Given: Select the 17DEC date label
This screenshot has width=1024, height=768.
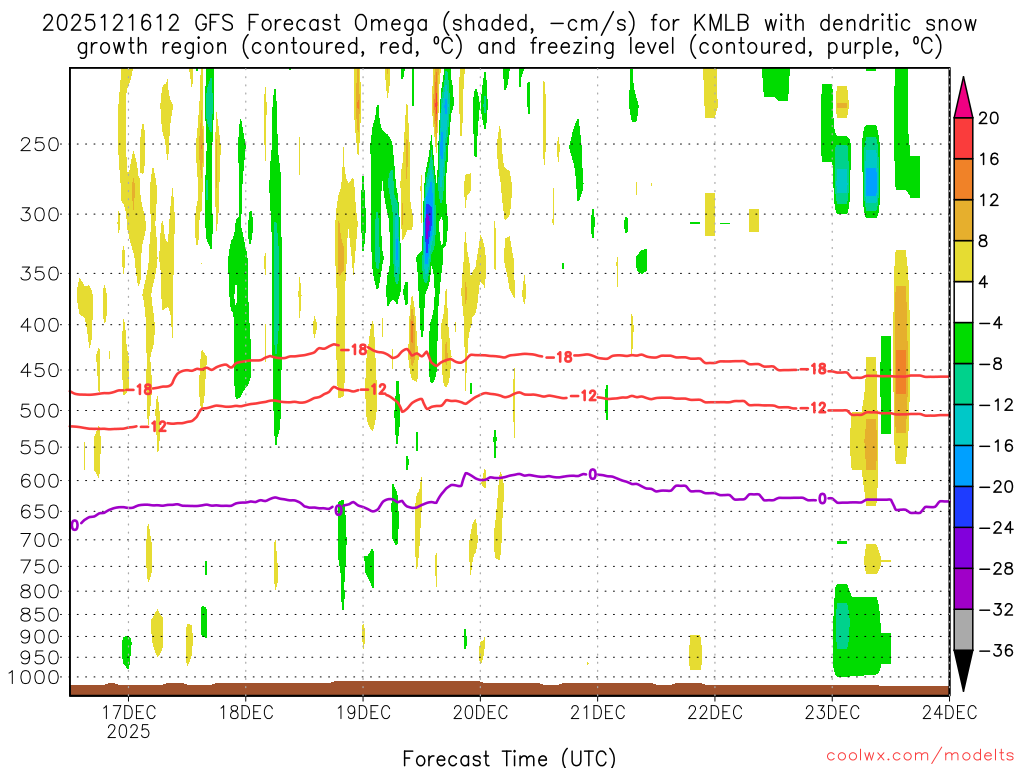Looking at the screenshot, I should tap(128, 711).
